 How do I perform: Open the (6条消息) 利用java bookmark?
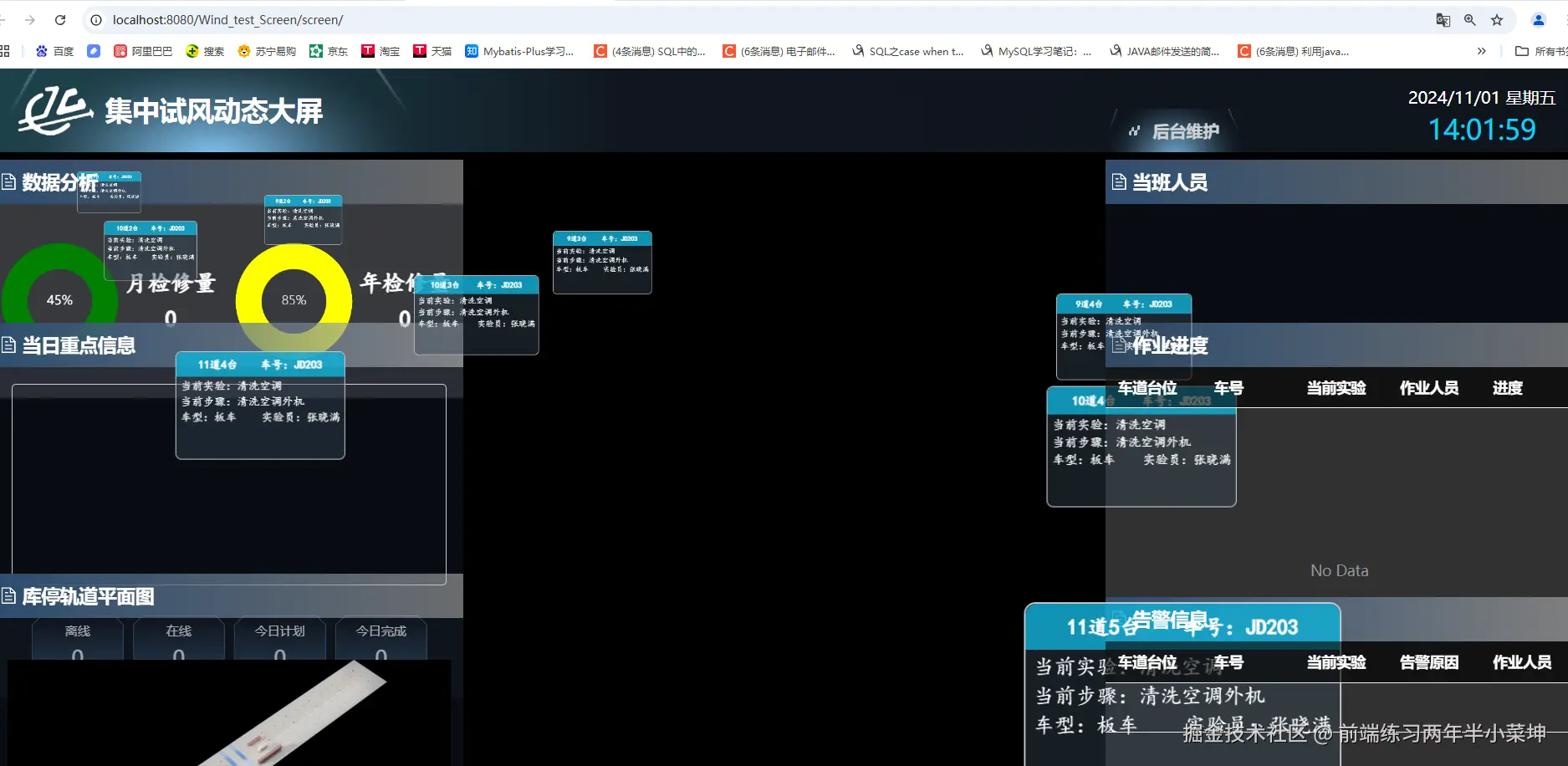(1294, 51)
